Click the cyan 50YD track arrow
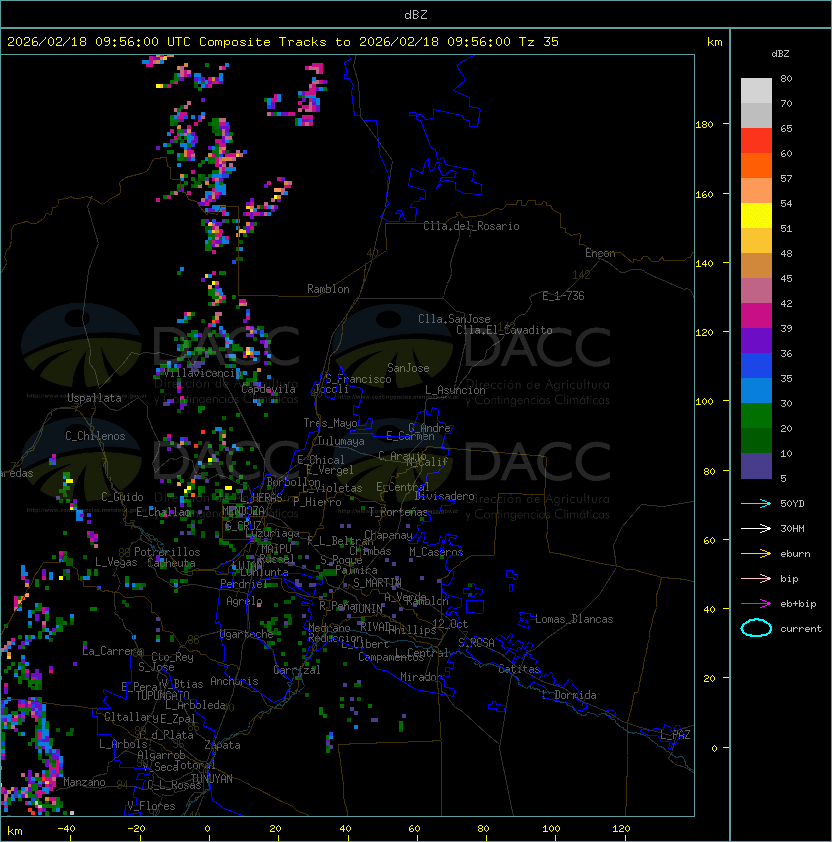 click(x=756, y=503)
